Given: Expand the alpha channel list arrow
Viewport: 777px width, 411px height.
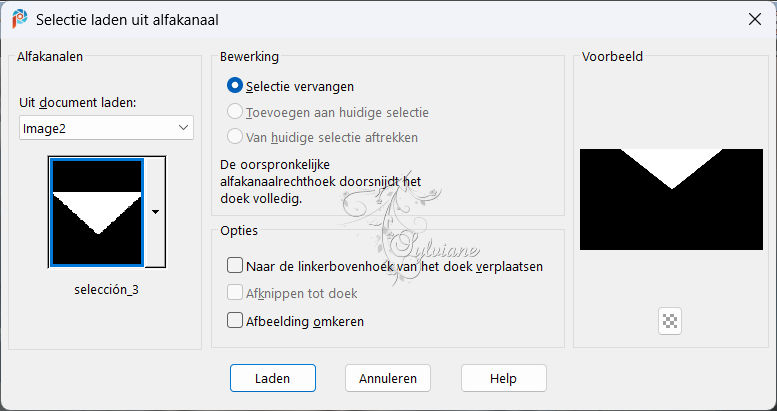Looking at the screenshot, I should (156, 212).
